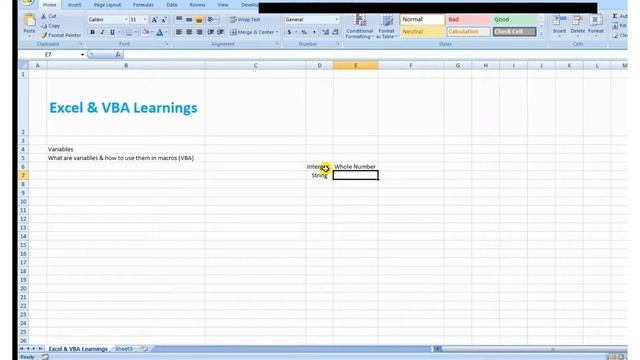640x360 pixels.
Task: Apply Comma Style format
Action: point(314,32)
